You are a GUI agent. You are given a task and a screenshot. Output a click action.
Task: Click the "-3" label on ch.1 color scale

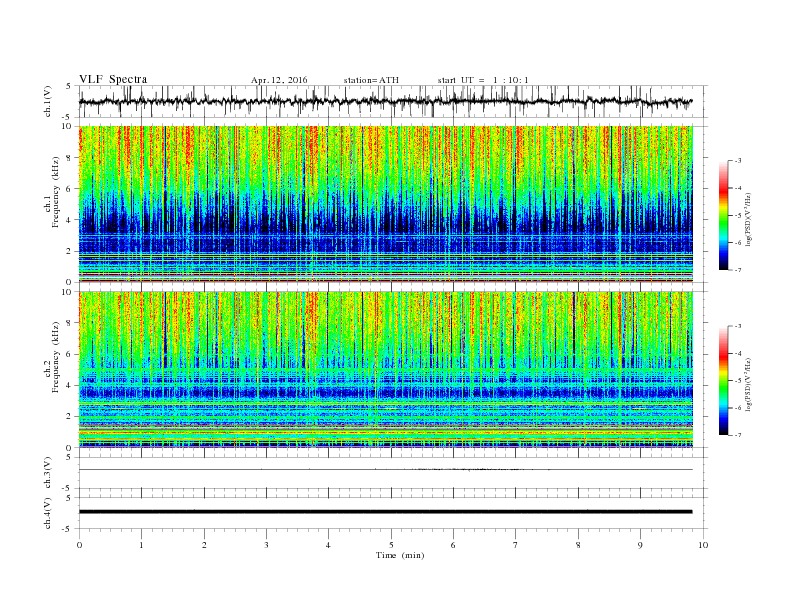[x=737, y=161]
